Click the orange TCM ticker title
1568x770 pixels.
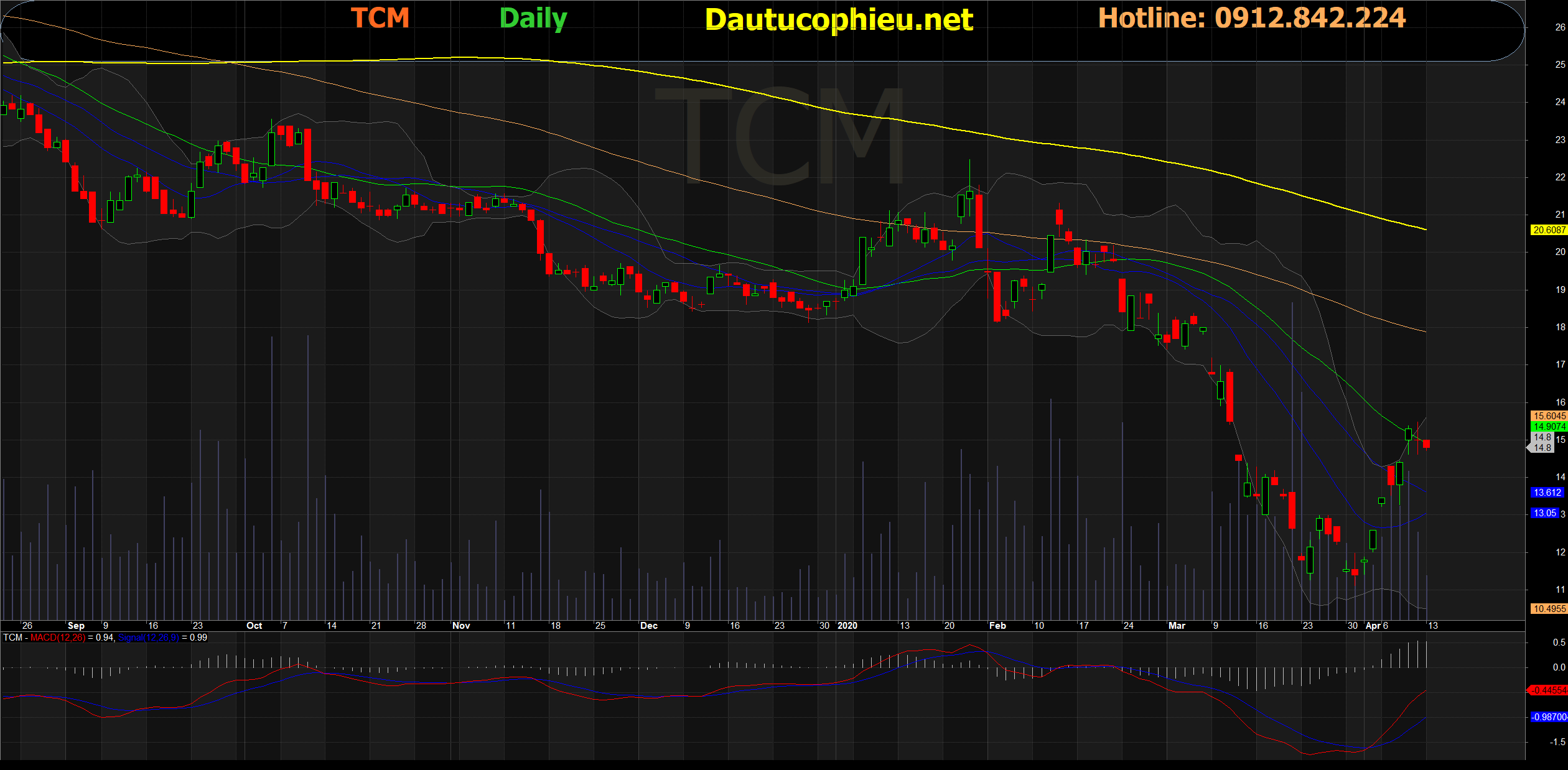coord(380,18)
